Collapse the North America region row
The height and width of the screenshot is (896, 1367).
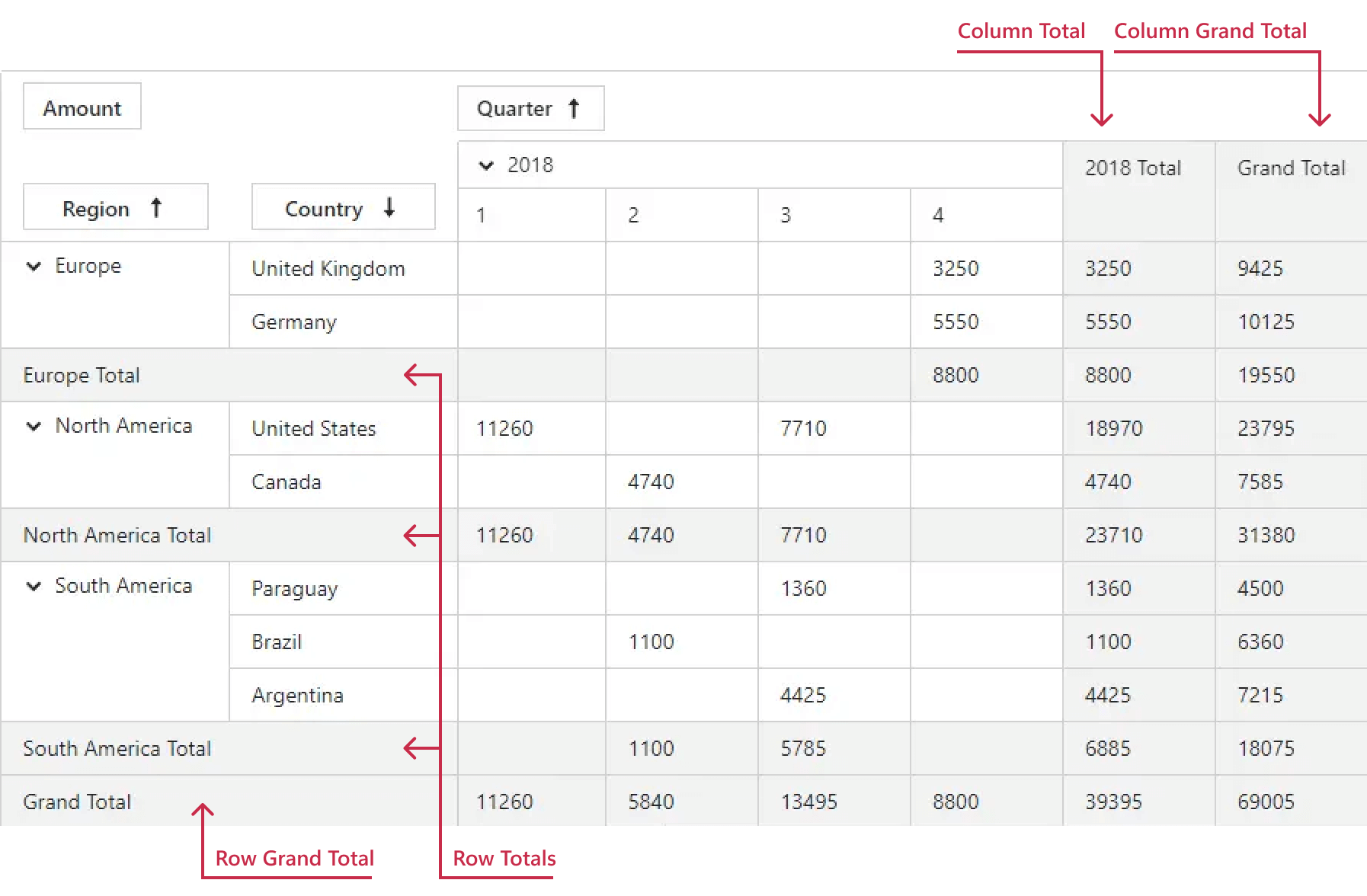click(x=34, y=427)
